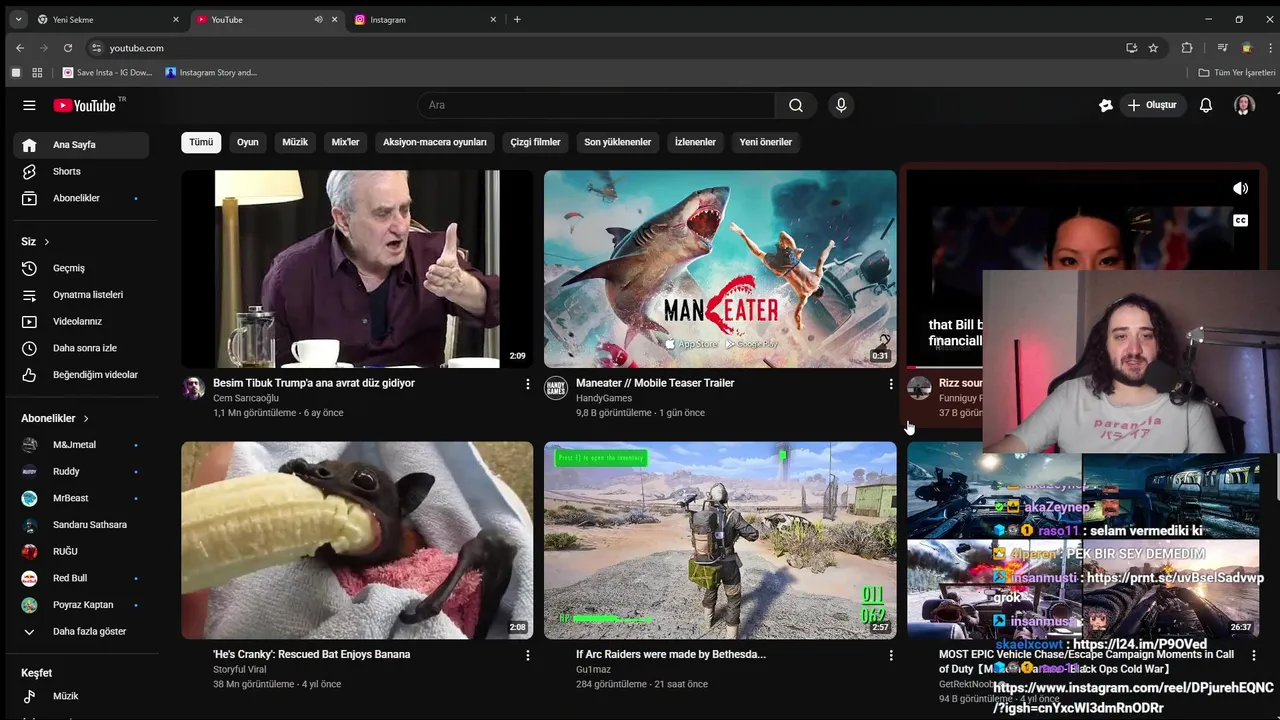Play the bat eating banana thumbnail
The image size is (1280, 720).
[357, 540]
